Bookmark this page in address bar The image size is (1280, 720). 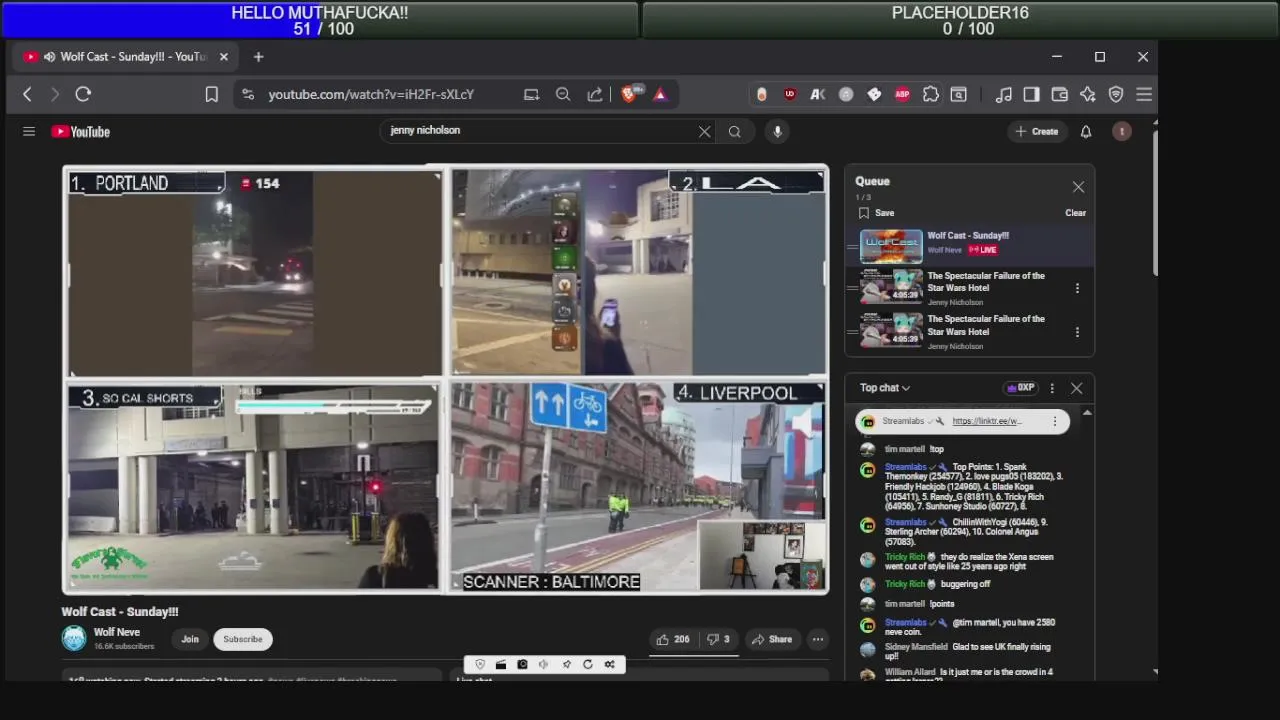click(212, 94)
